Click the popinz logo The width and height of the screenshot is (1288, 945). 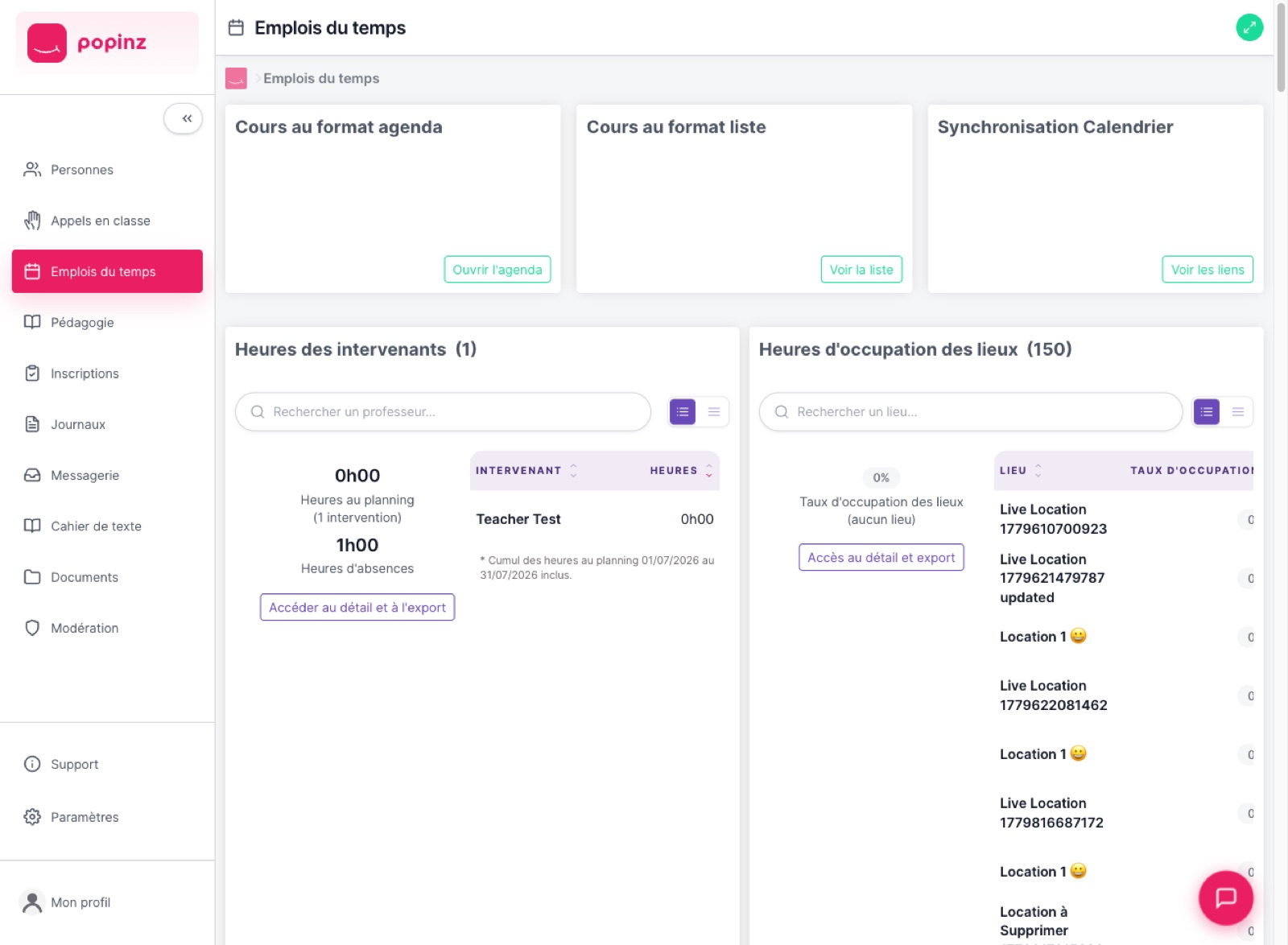point(107,43)
